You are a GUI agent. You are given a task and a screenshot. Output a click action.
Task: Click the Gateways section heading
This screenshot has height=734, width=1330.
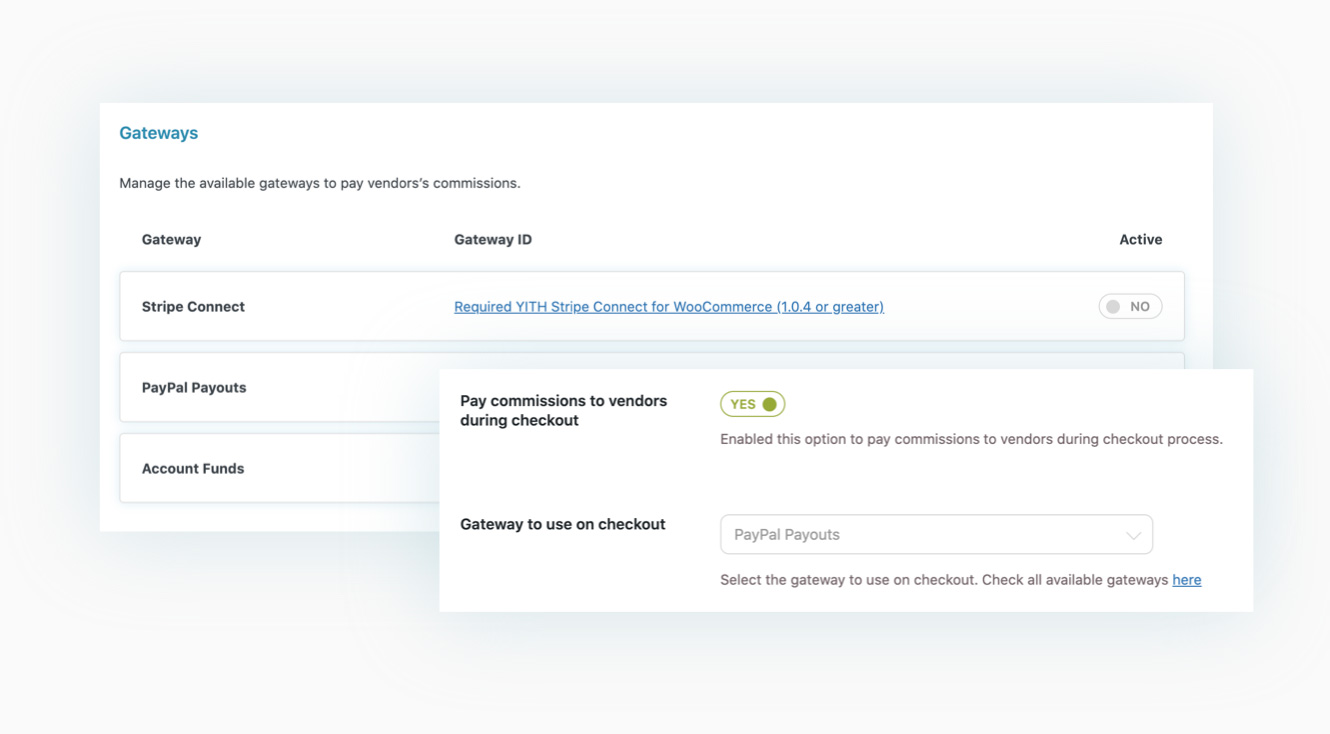point(159,133)
